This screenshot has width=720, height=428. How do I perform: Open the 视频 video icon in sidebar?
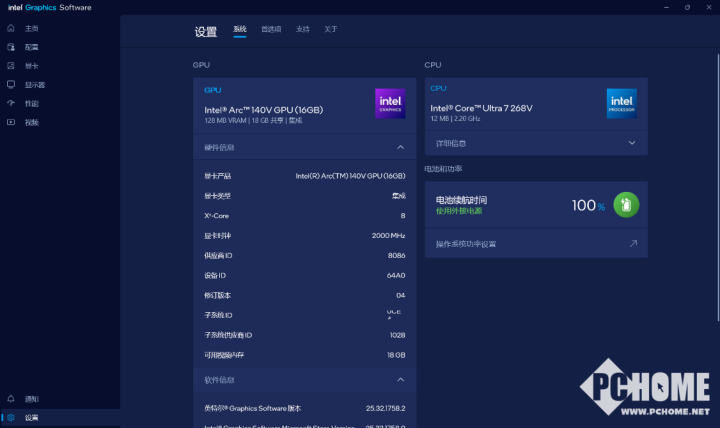11,122
